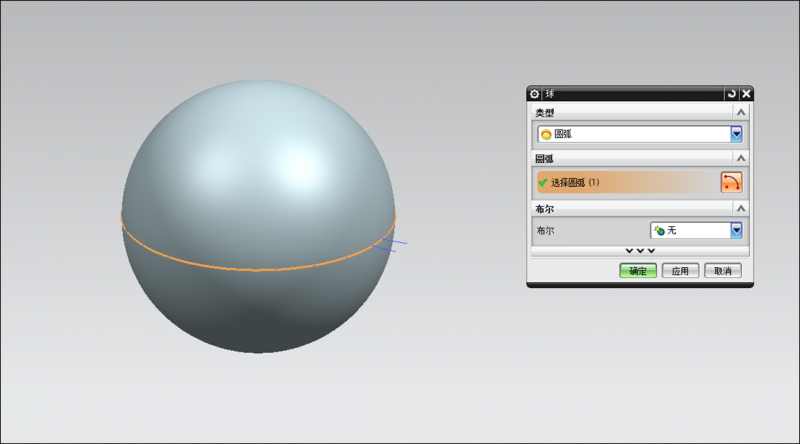
Task: Click the reset dialog arrow icon
Action: click(x=731, y=93)
